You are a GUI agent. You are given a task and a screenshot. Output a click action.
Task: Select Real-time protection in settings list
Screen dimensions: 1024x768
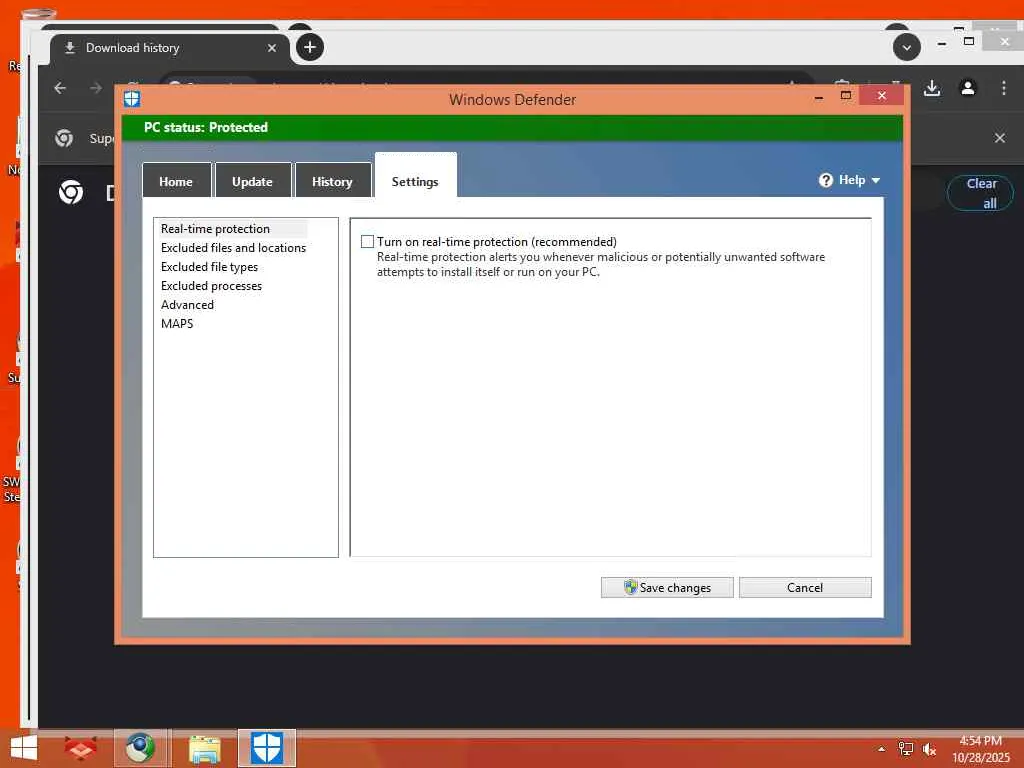tap(216, 229)
